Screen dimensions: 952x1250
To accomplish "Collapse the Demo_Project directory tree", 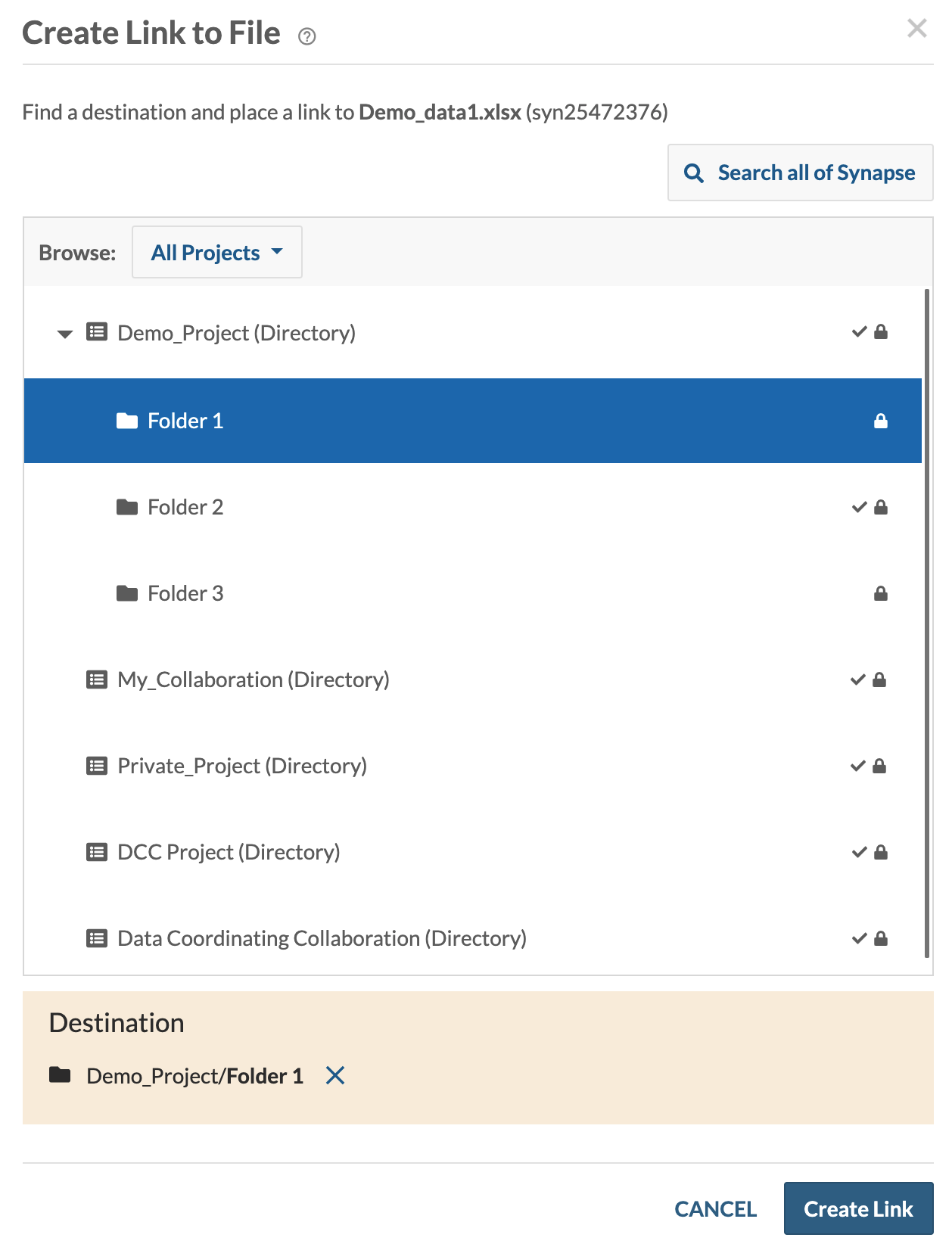I will tap(65, 334).
